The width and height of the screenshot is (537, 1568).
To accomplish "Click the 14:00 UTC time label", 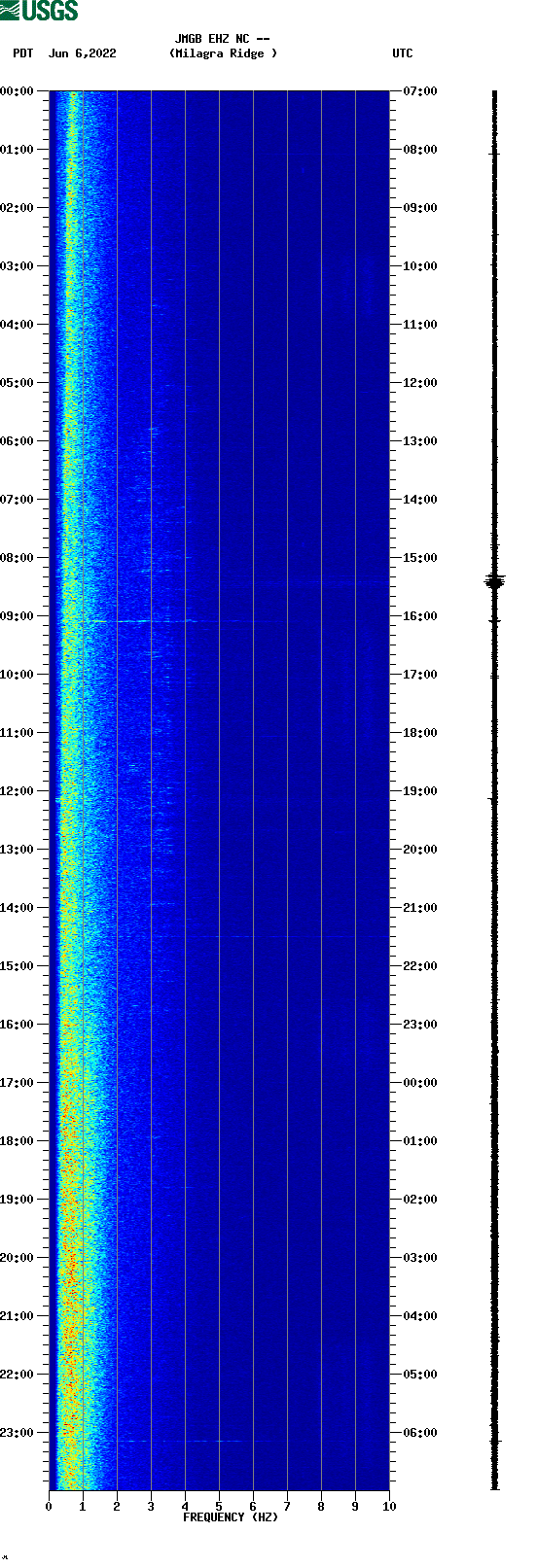I will [420, 500].
